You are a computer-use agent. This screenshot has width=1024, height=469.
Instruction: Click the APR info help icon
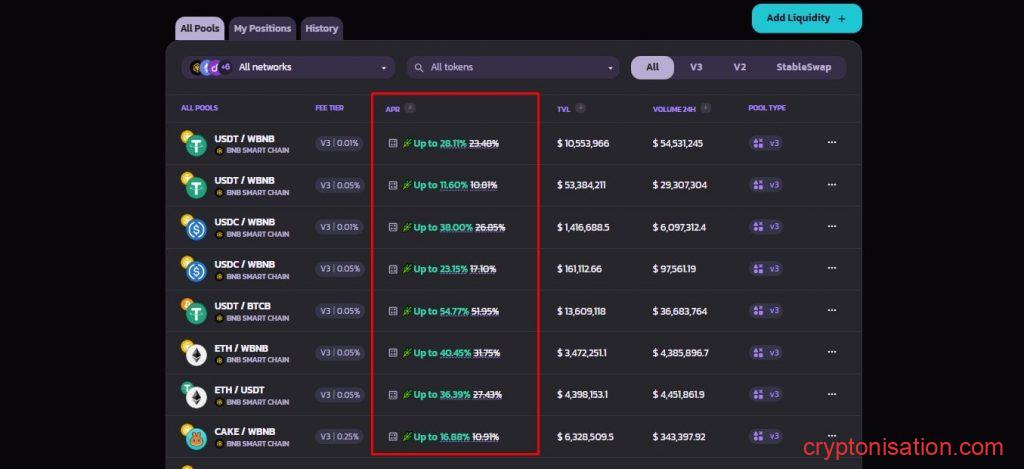point(410,108)
